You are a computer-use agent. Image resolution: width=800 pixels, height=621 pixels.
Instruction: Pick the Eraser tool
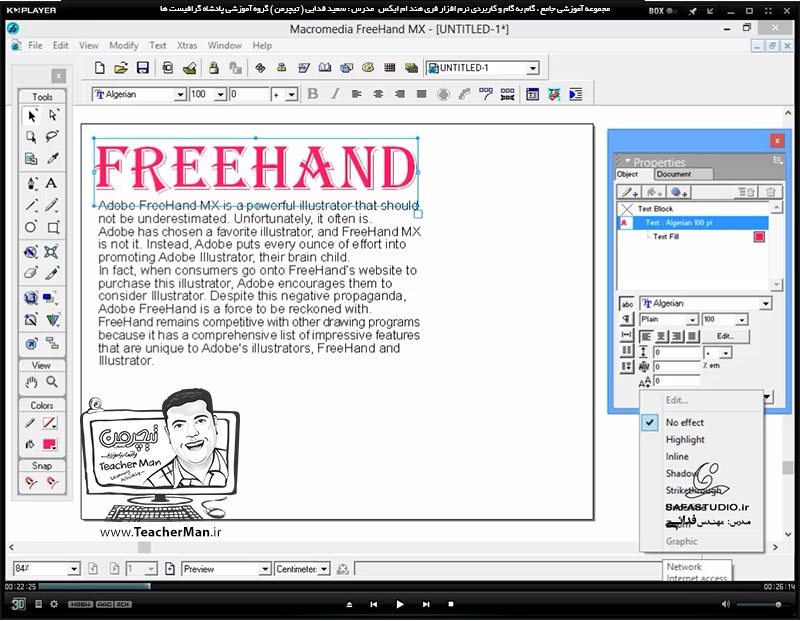tap(31, 273)
